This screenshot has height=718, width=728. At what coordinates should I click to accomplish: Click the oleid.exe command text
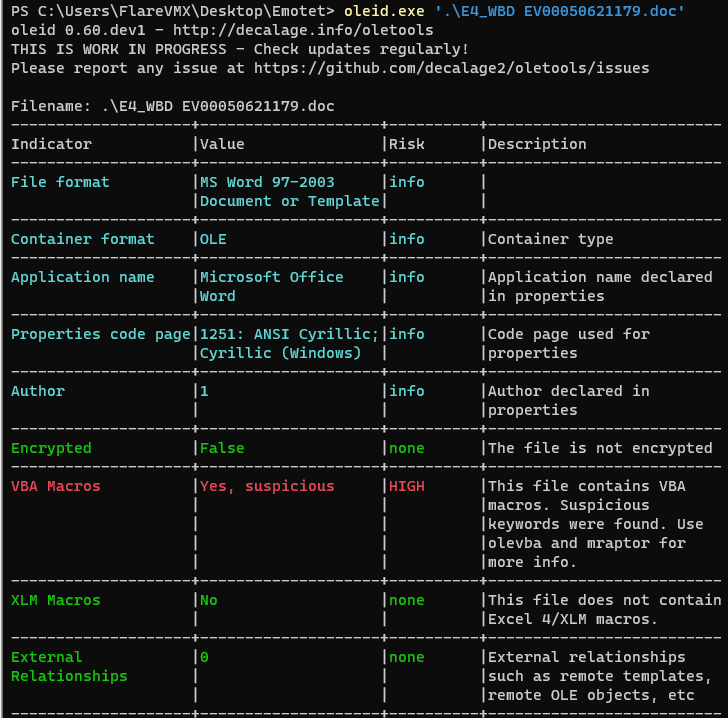(x=384, y=11)
